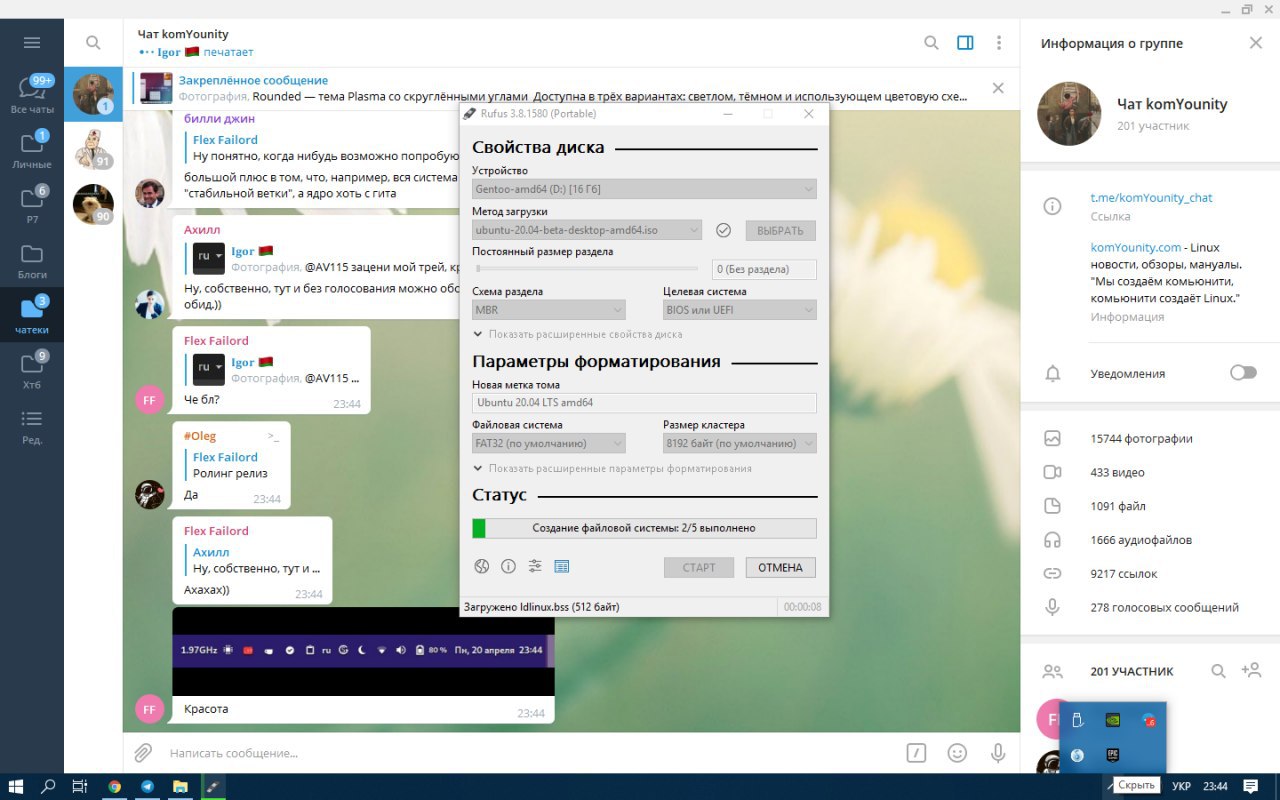Open the taskbar screenshot photo in chat
The height and width of the screenshot is (800, 1280).
pyautogui.click(x=363, y=651)
